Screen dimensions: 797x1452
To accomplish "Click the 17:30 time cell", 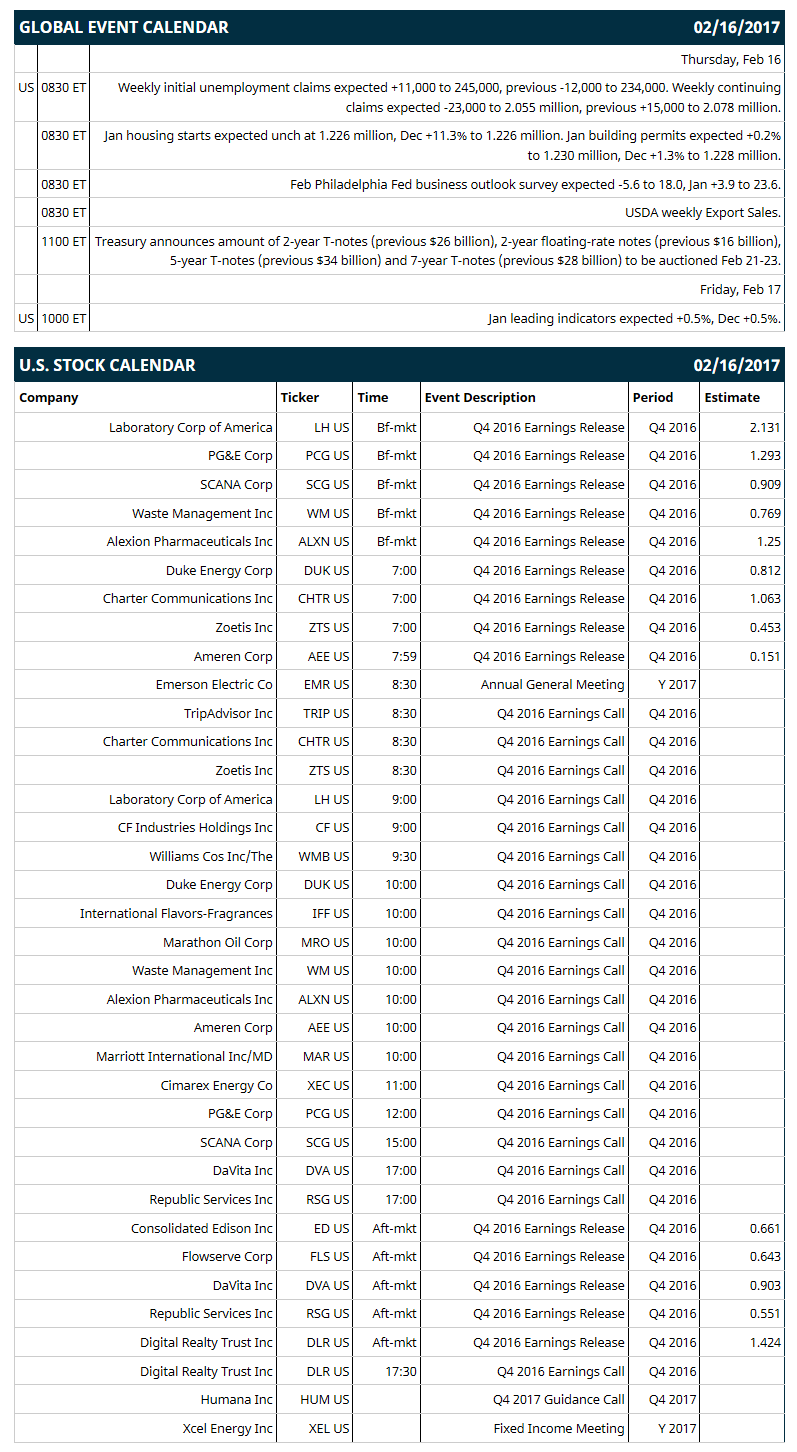I will (x=400, y=1371).
